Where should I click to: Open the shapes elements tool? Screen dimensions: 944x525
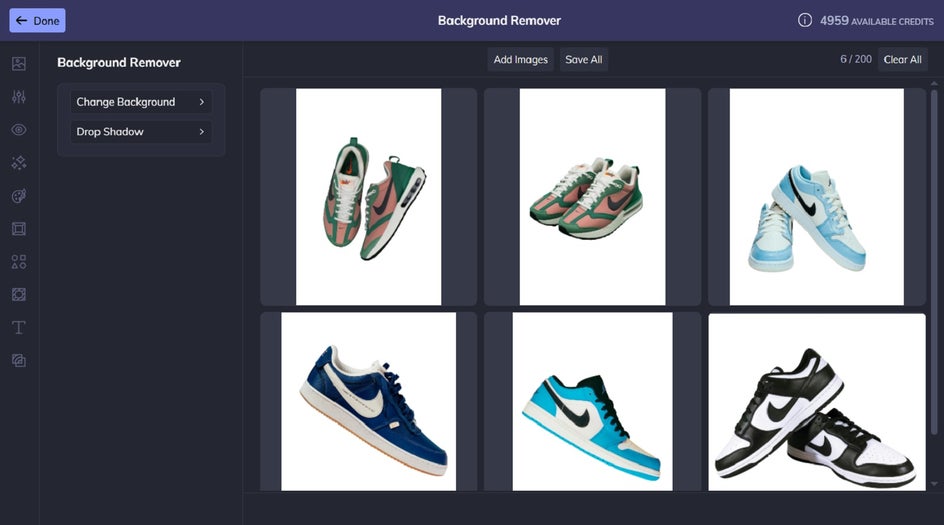19,261
